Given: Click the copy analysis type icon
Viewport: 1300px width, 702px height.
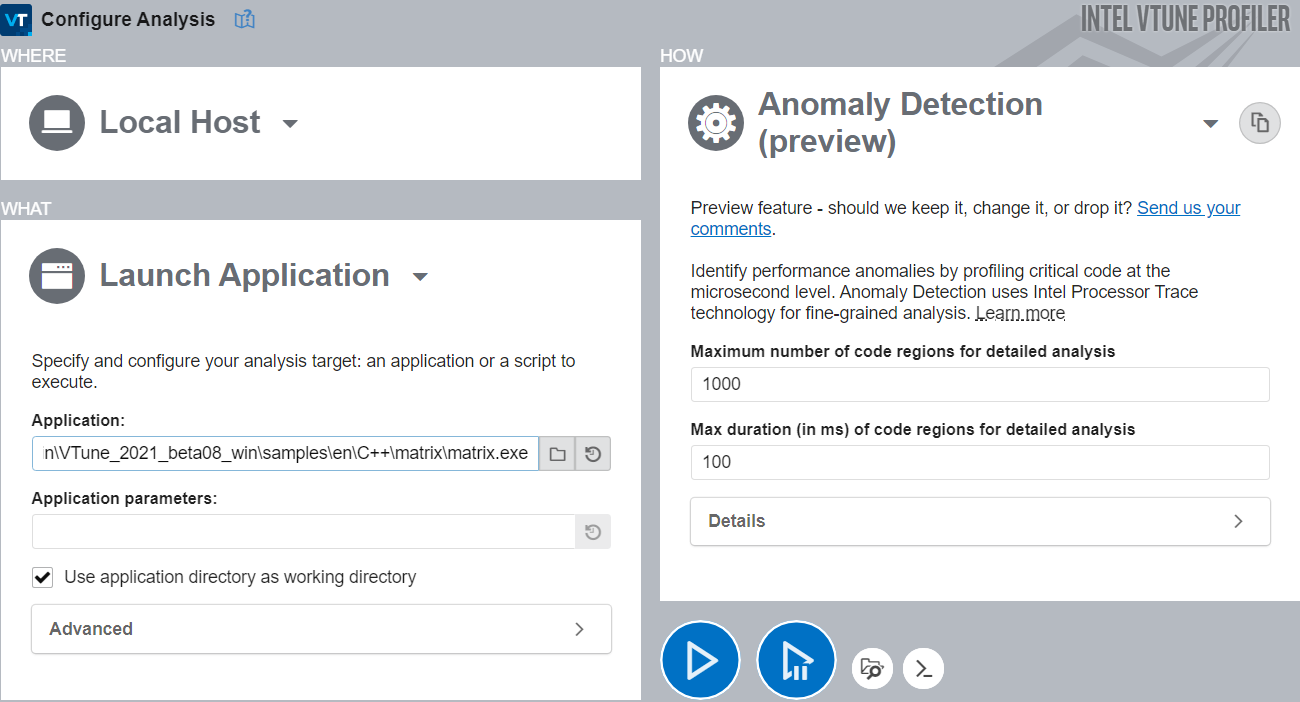Looking at the screenshot, I should 1260,123.
